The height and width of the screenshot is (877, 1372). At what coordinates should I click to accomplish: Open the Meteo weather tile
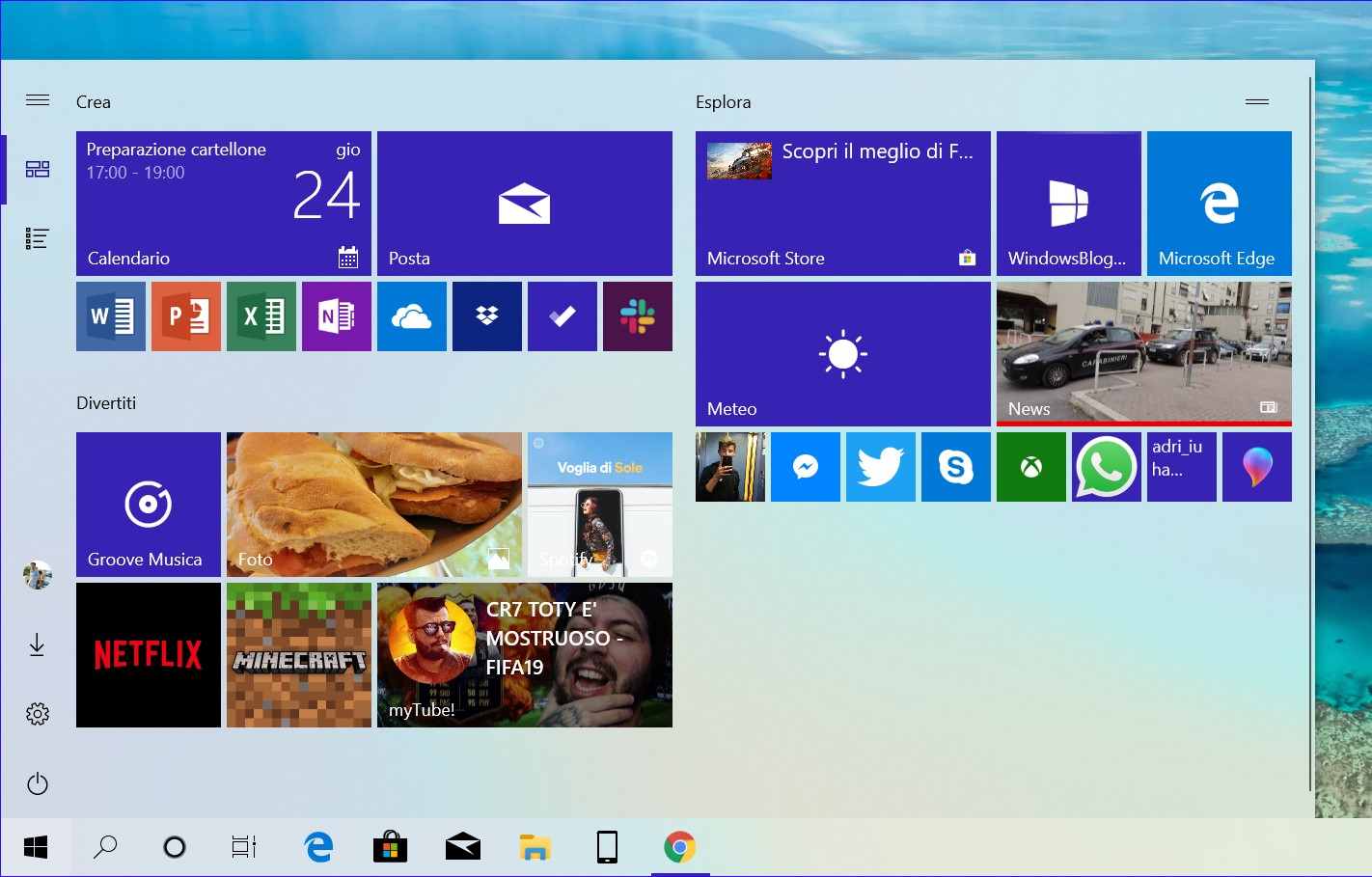click(843, 354)
